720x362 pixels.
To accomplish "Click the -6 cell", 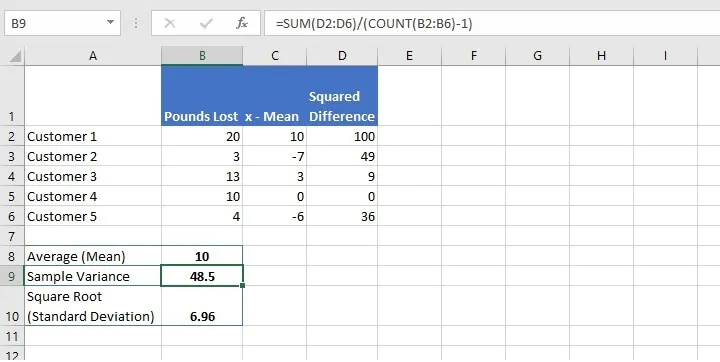I will click(275, 216).
